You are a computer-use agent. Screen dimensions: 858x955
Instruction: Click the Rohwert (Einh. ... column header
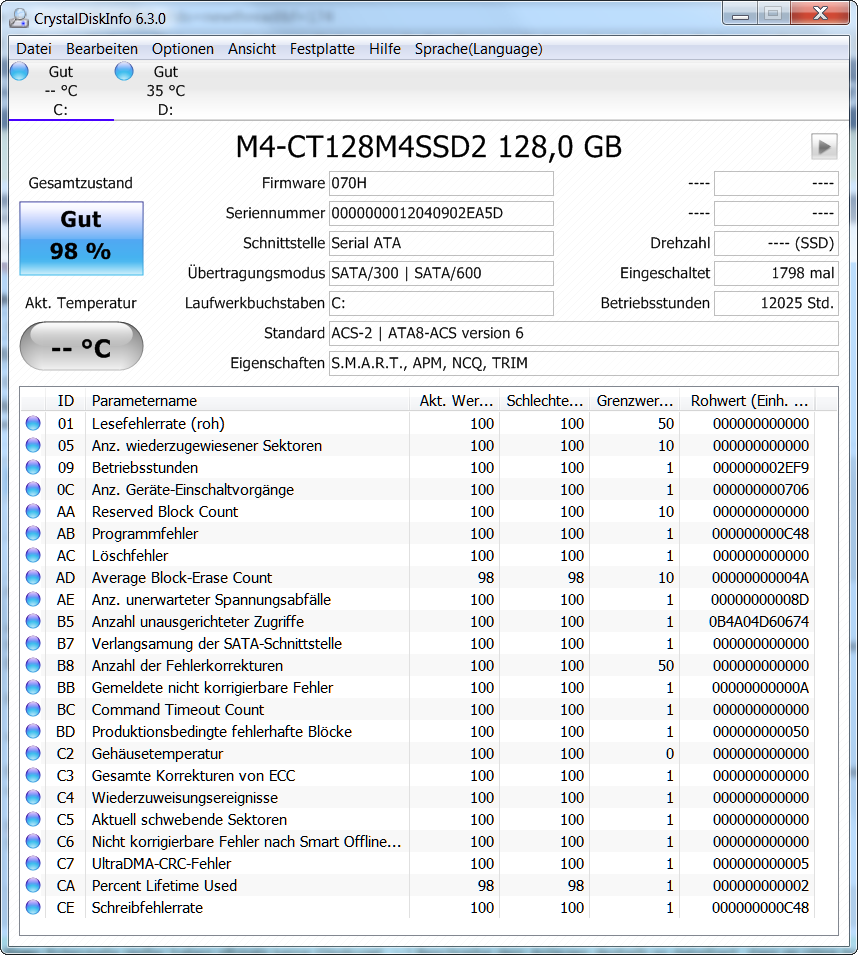(x=747, y=400)
